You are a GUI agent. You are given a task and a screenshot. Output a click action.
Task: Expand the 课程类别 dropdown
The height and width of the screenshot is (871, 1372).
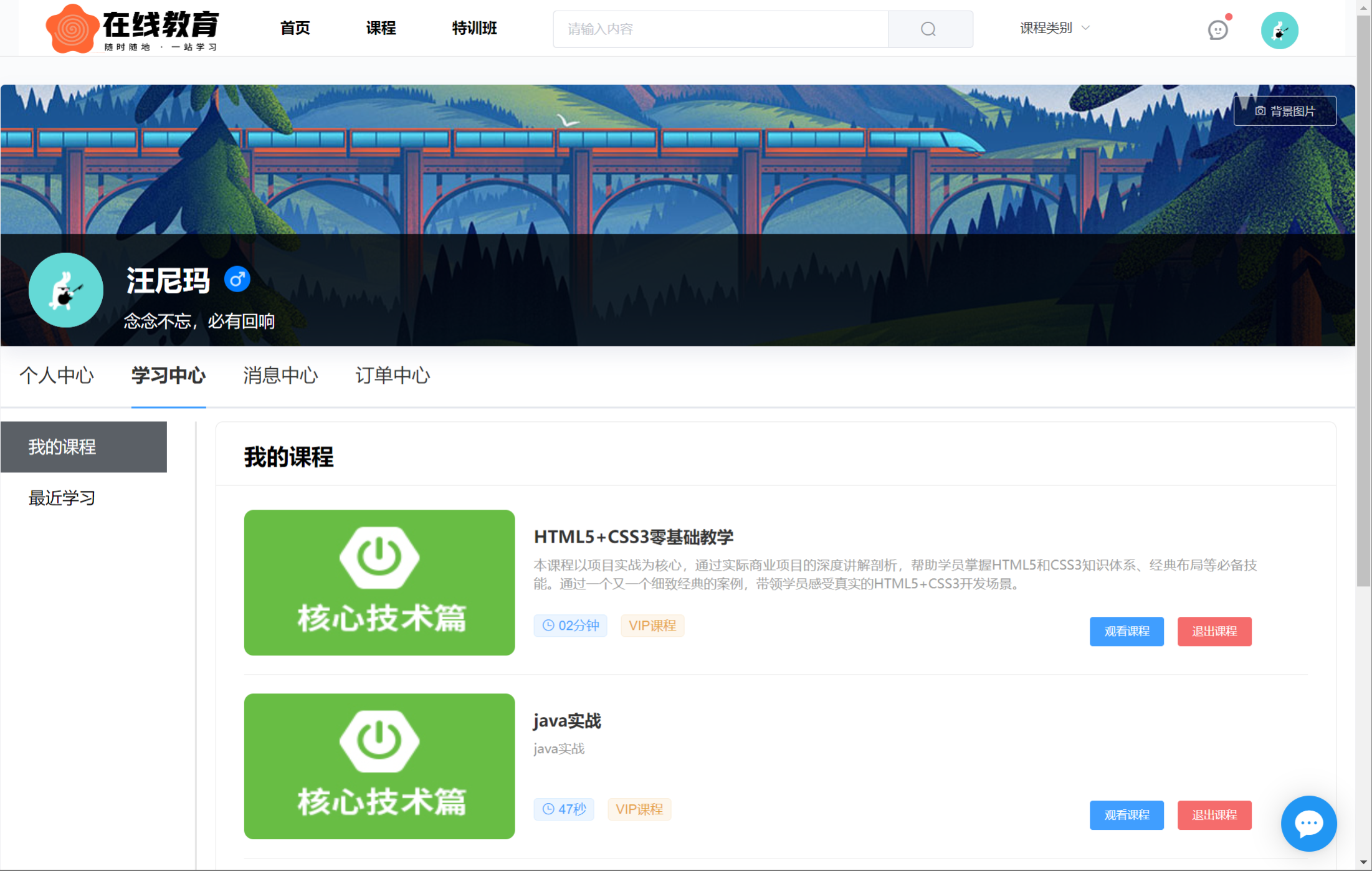[x=1046, y=28]
